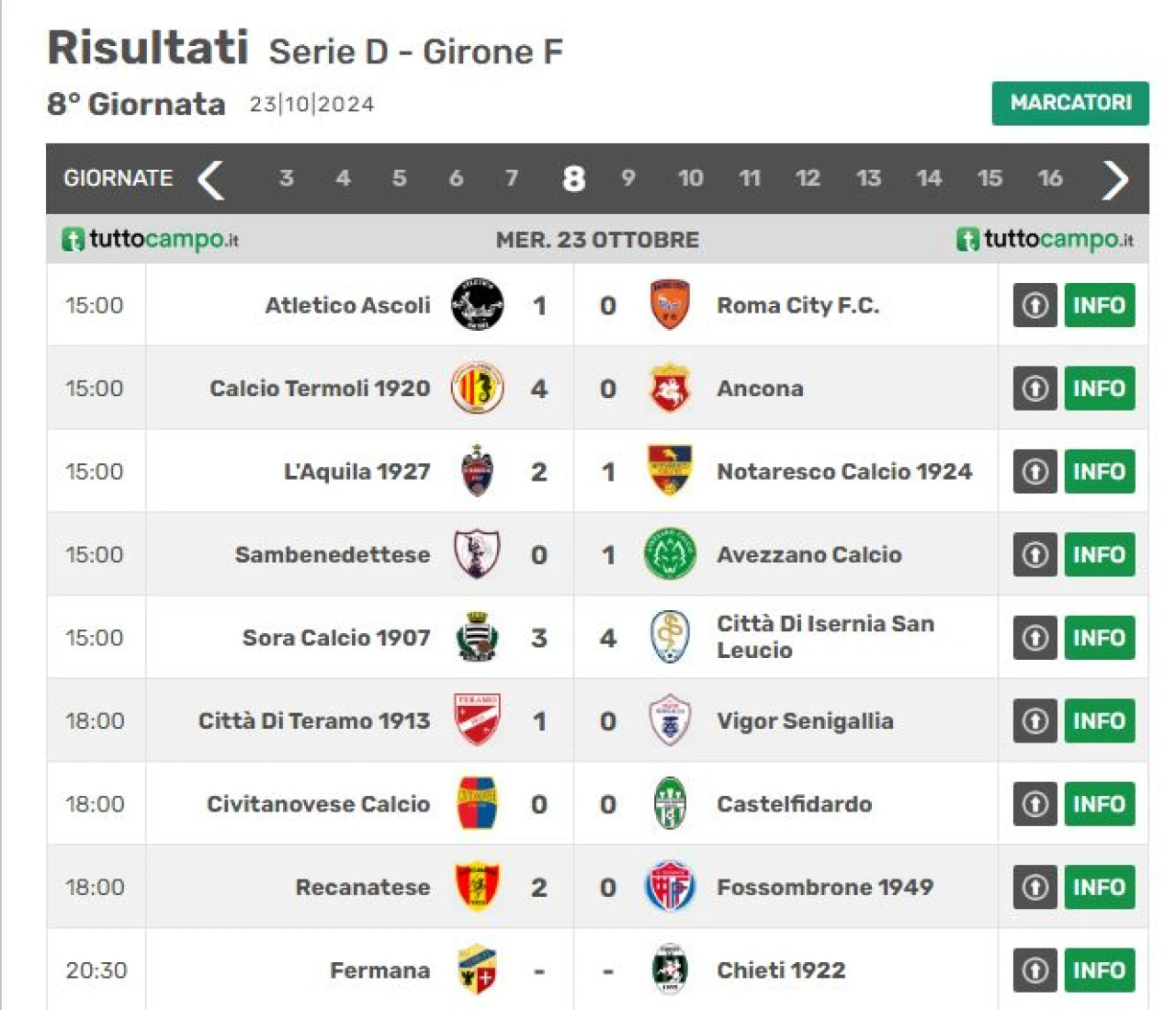Click the Civitanovese Calcio team name
1176x1010 pixels.
pyautogui.click(x=318, y=804)
